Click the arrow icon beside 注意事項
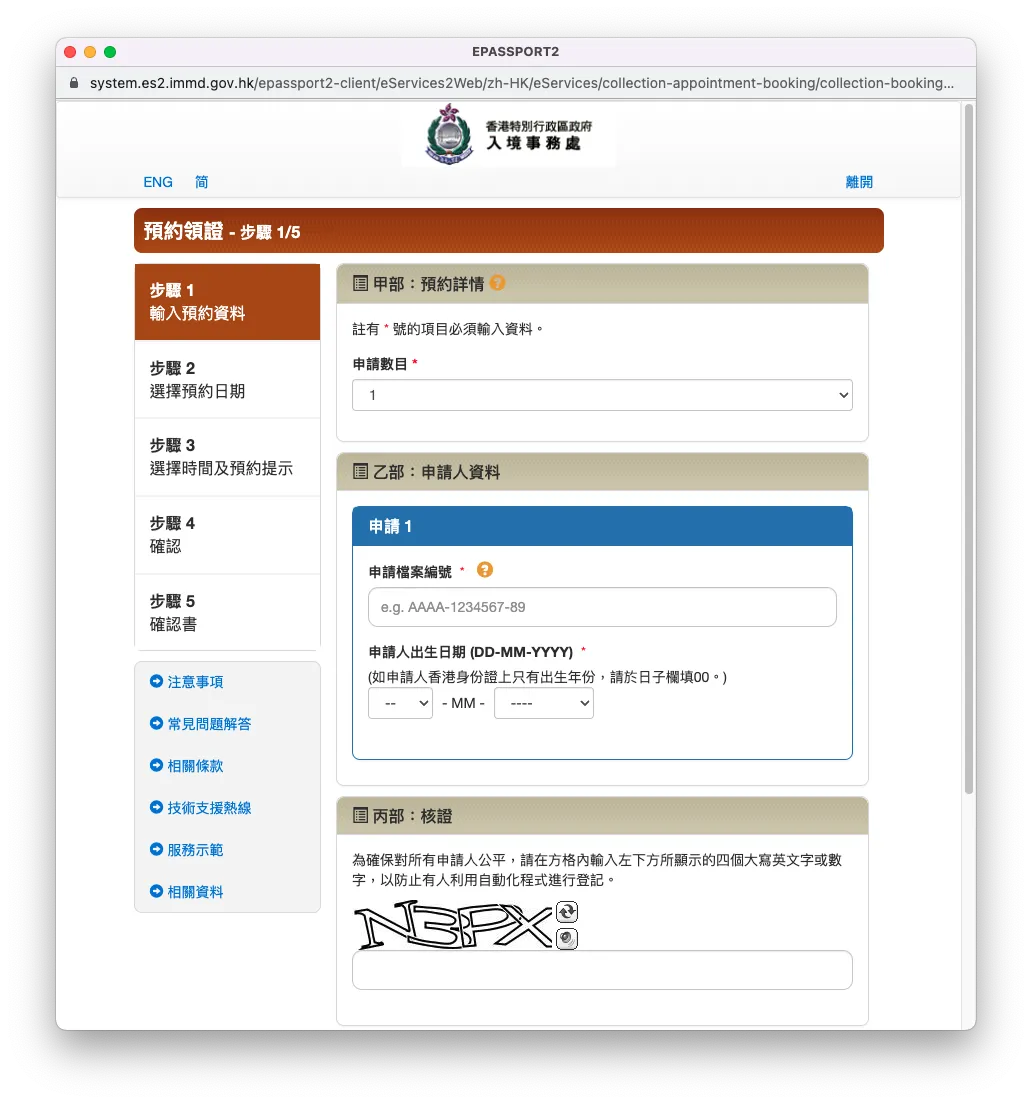Screen dimensions: 1032x1104 [156, 681]
